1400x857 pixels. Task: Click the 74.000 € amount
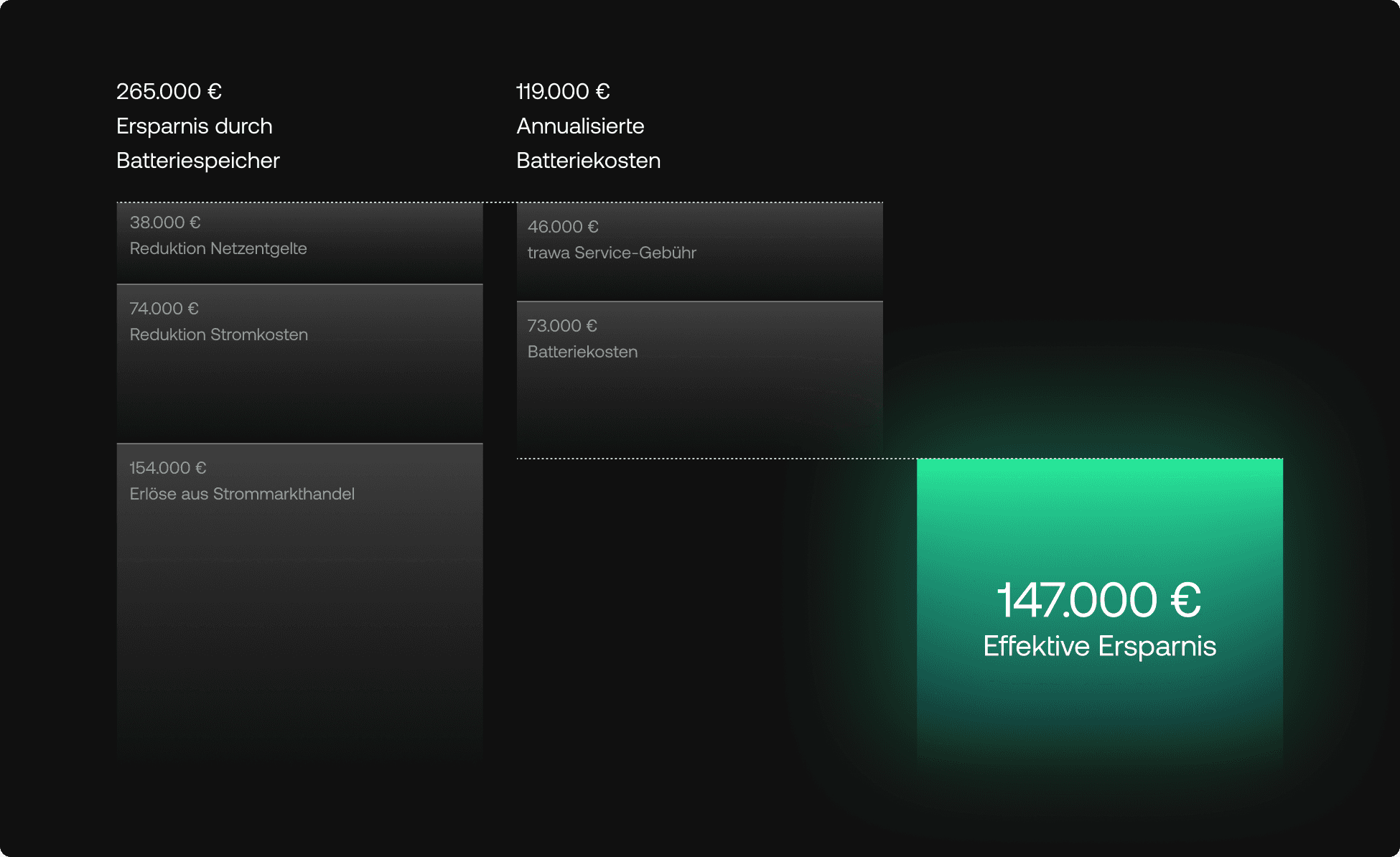coord(164,309)
